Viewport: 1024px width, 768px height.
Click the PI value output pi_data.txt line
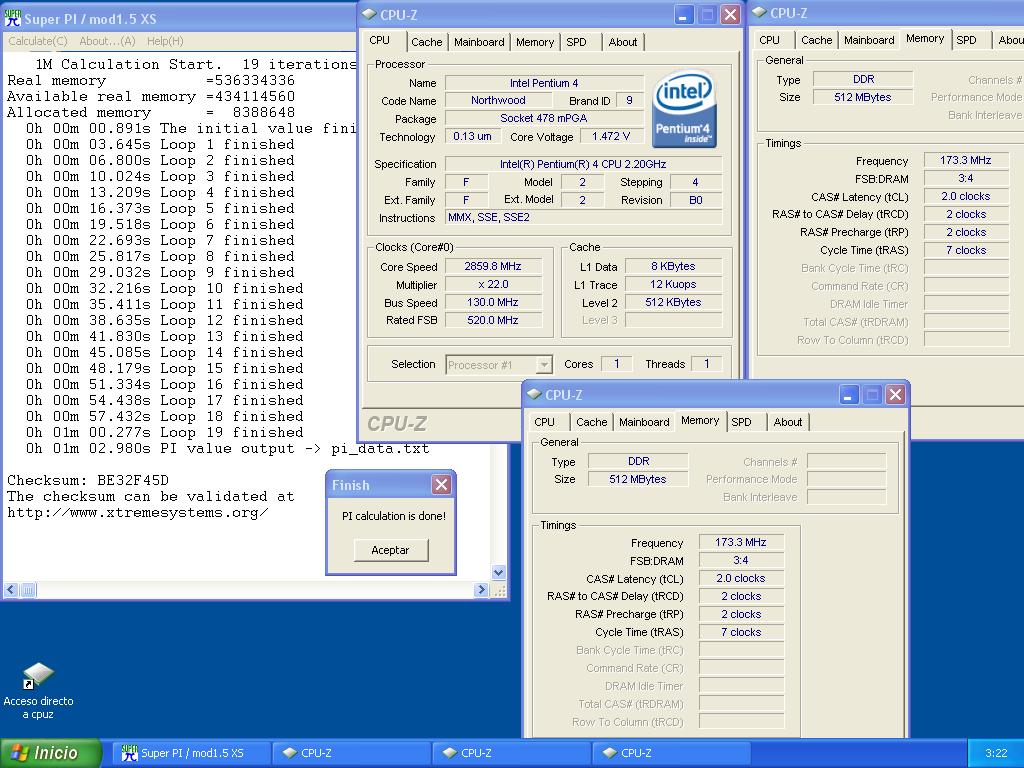227,449
